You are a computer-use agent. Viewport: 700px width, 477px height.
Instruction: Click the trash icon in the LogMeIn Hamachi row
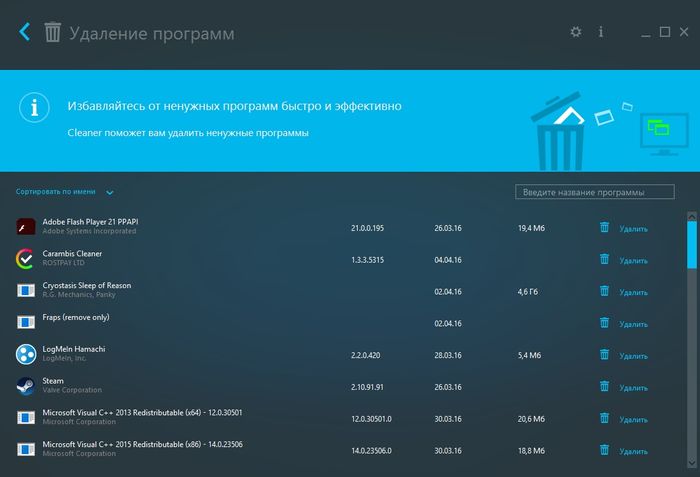click(x=604, y=355)
